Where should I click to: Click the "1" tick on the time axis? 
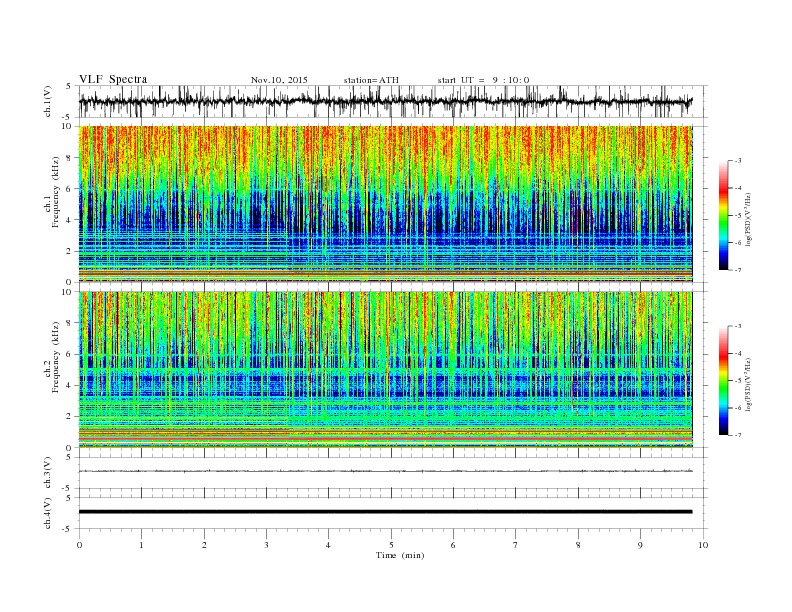pos(141,545)
